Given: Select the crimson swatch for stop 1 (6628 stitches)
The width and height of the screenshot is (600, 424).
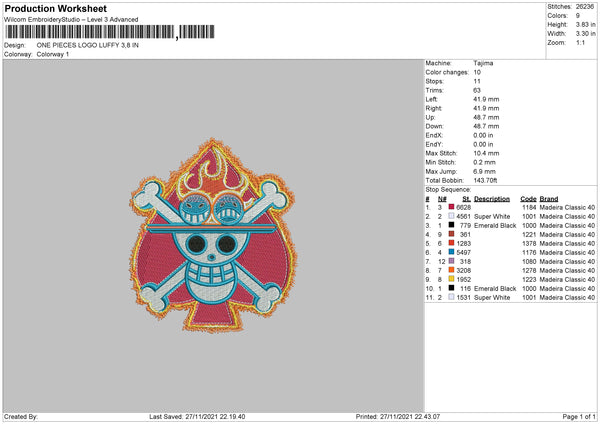Looking at the screenshot, I should coord(452,207).
